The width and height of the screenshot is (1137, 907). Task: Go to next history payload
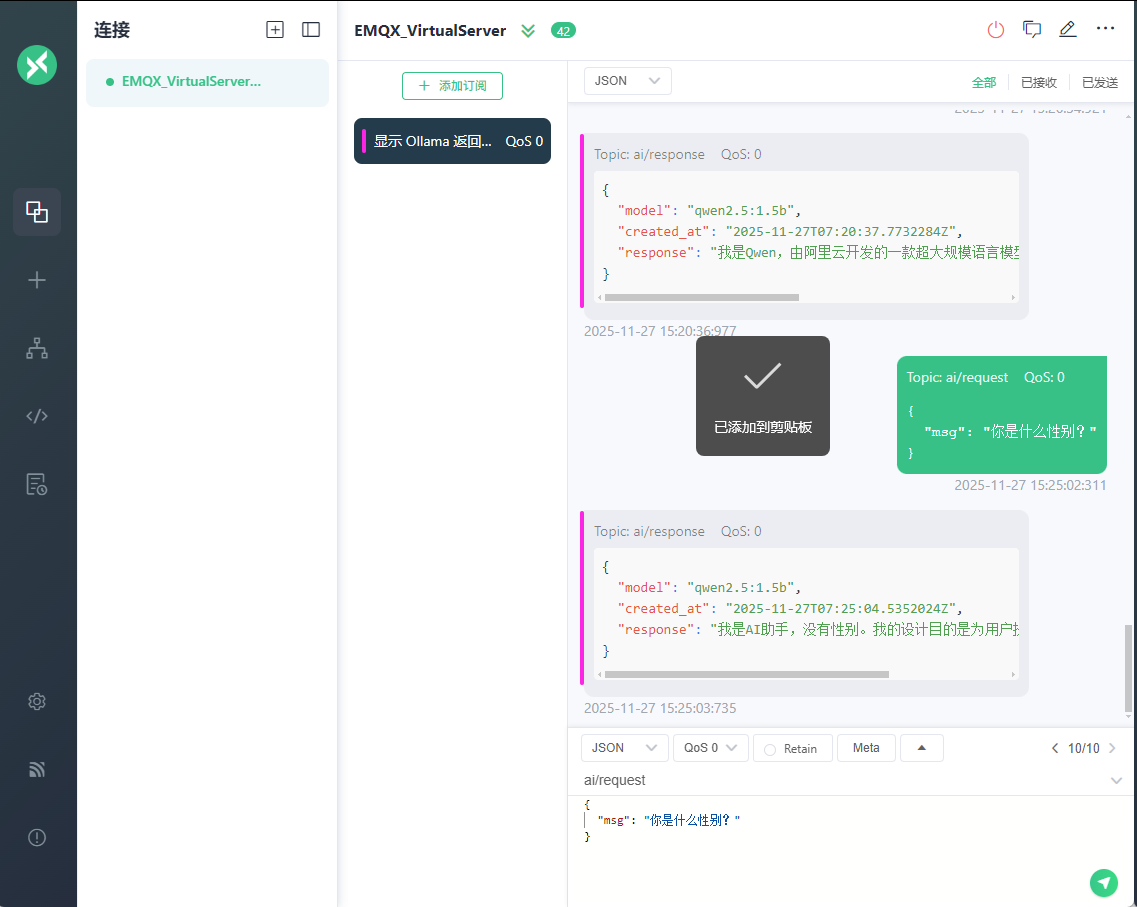1112,748
